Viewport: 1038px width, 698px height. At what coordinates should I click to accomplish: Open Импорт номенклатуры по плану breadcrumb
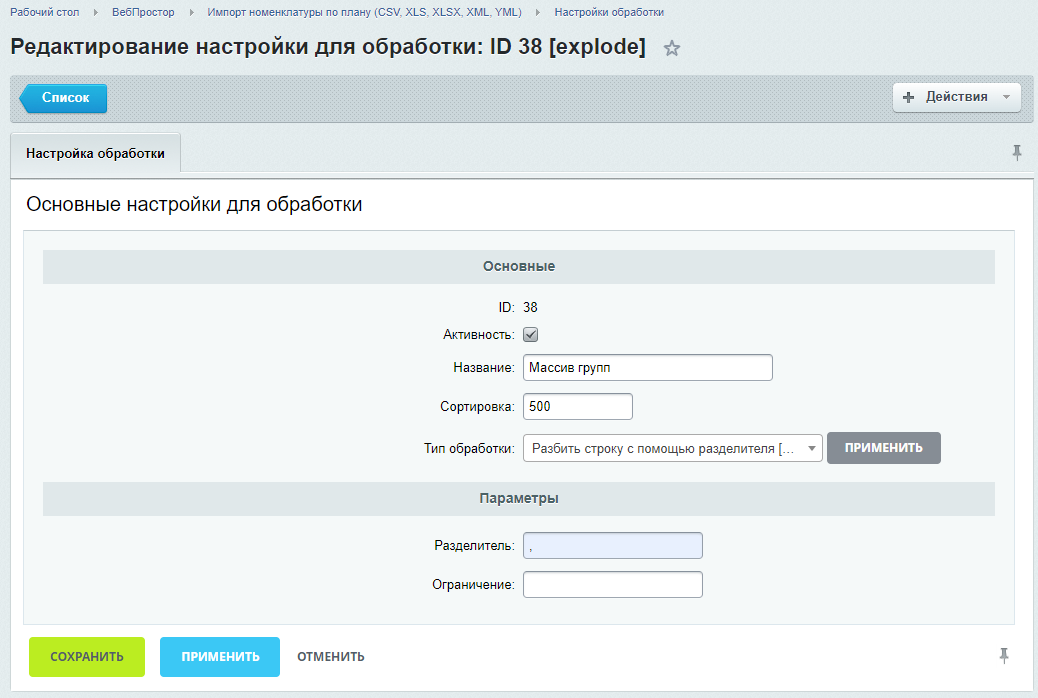point(364,12)
